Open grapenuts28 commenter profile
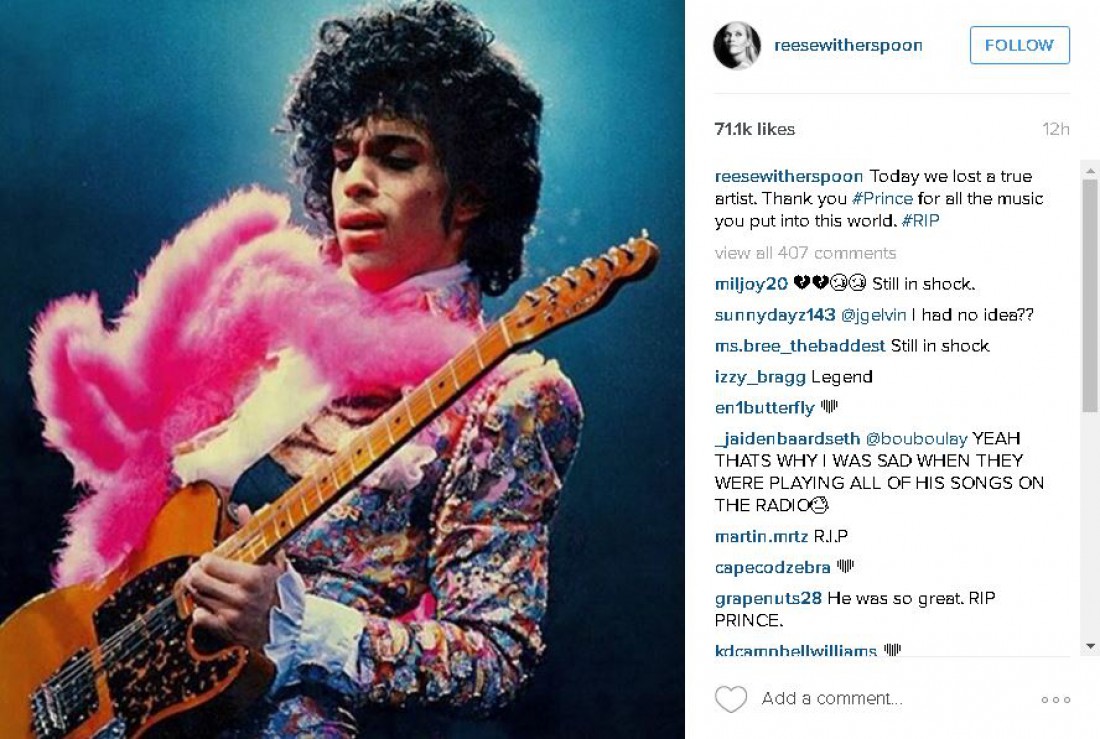 click(x=768, y=599)
